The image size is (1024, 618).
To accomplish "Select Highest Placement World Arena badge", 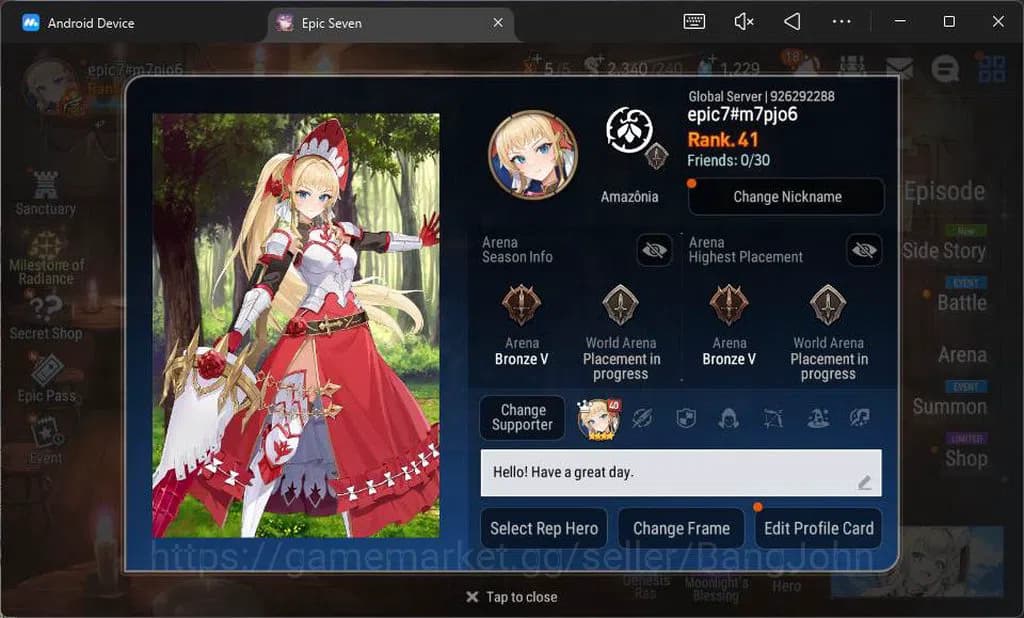I will (x=827, y=304).
